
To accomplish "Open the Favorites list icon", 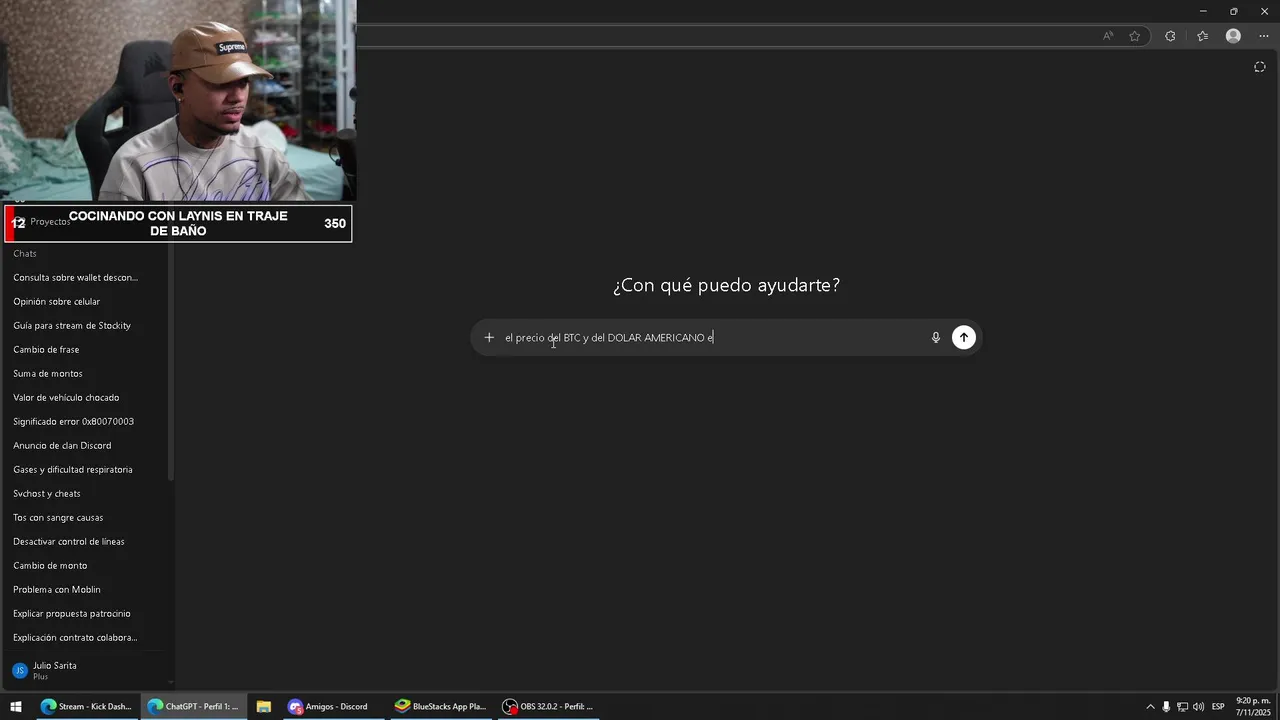I will (1202, 36).
